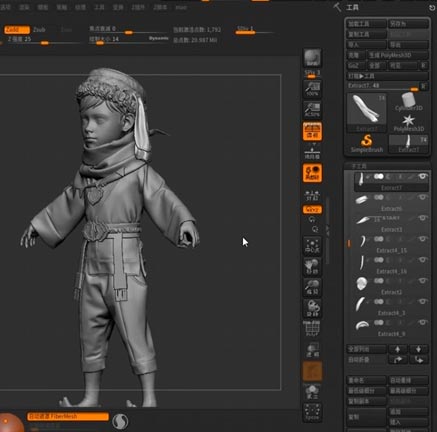Hide the Extract4_16 subtool with eye icon
This screenshot has height=432, width=437.
[x=423, y=260]
